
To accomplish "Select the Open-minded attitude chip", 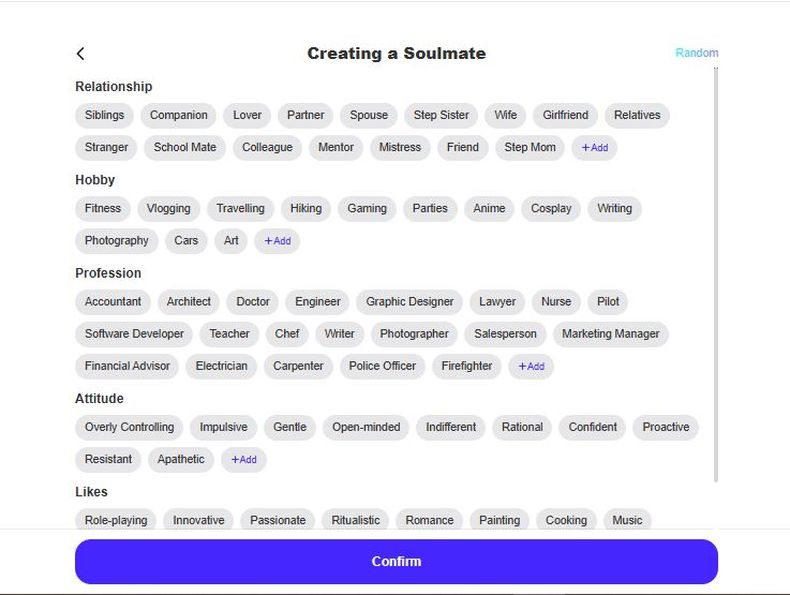I will pyautogui.click(x=366, y=427).
